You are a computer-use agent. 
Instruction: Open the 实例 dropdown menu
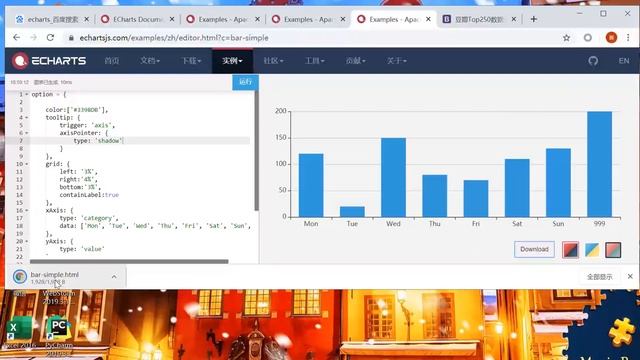[232, 61]
